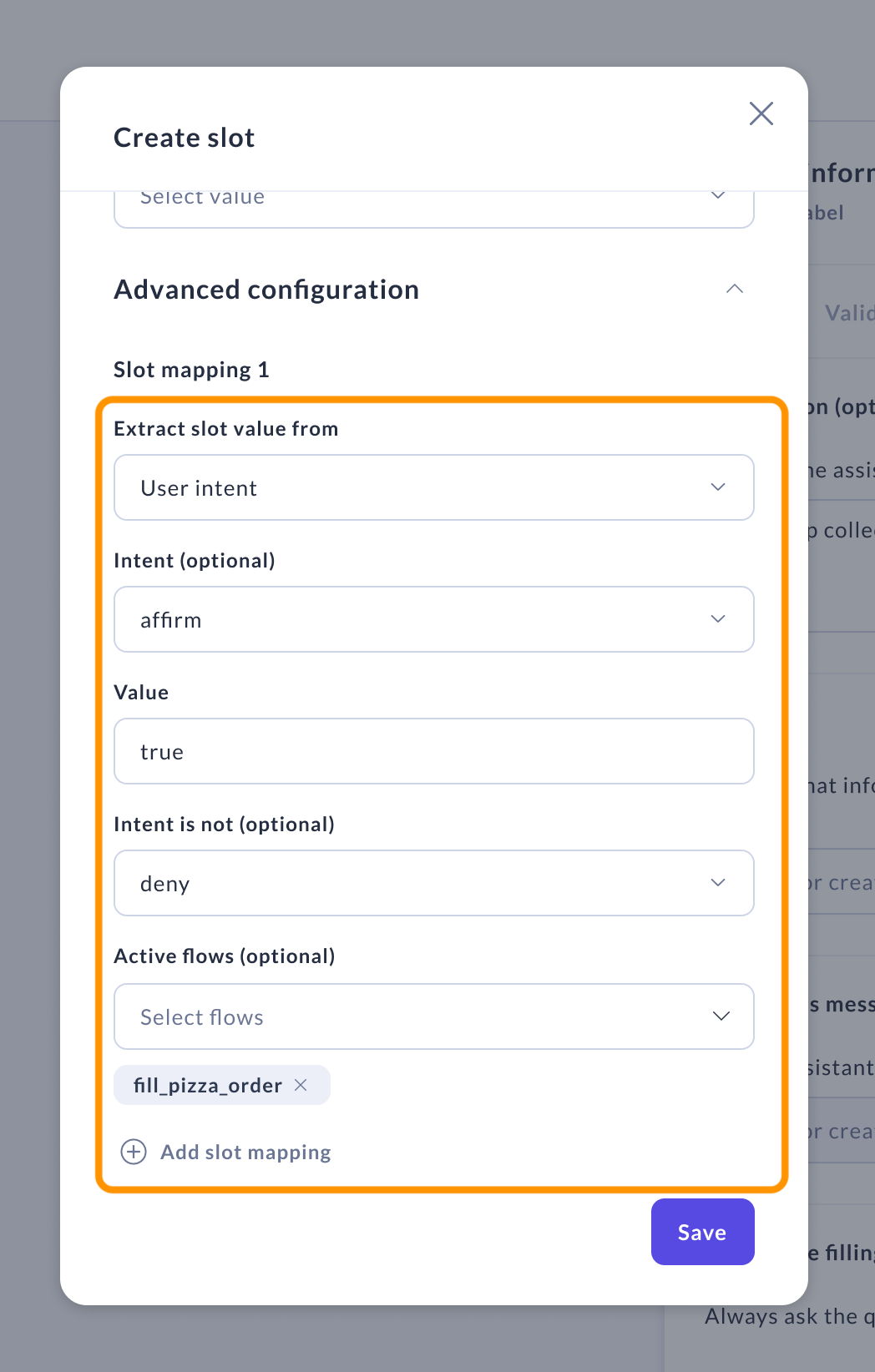
Task: Click the chevron arrow in Select value field
Action: tap(718, 197)
